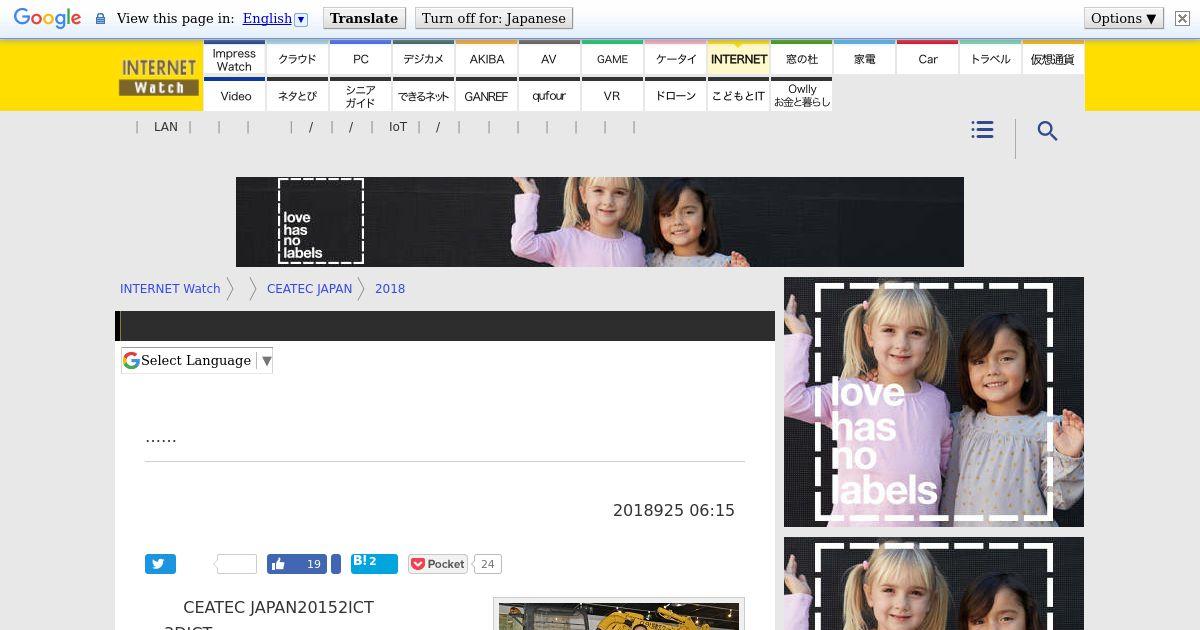This screenshot has width=1200, height=630.
Task: Close the Google Translate bar
Action: pos(1182,18)
